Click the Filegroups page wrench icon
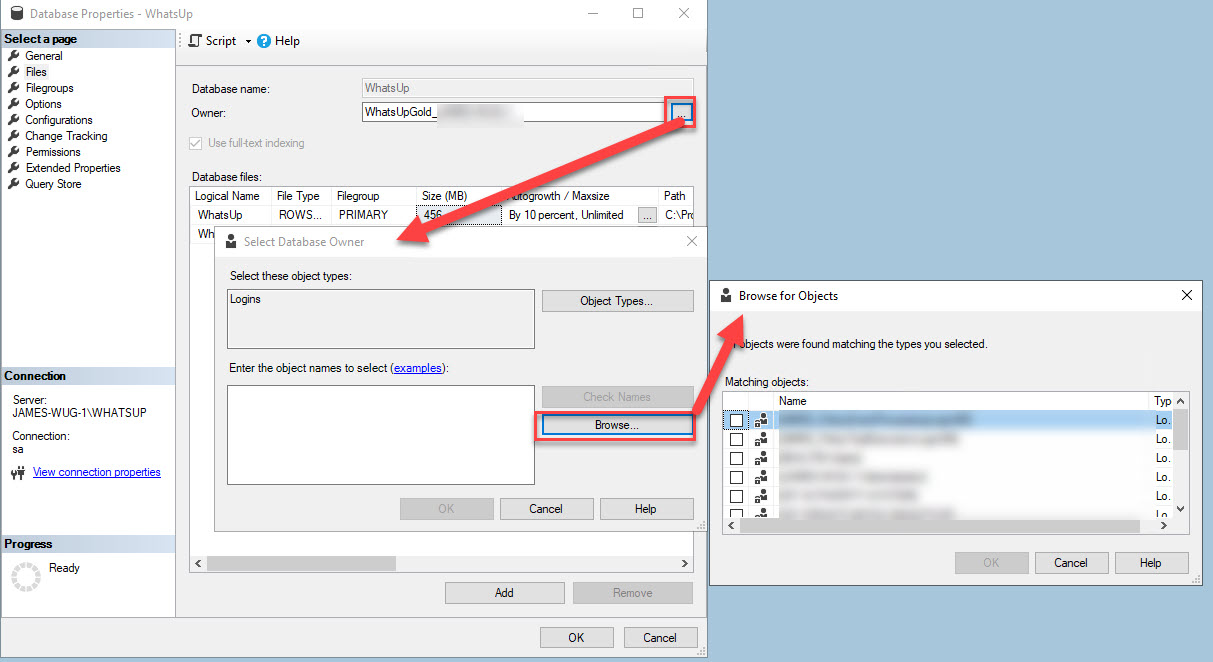Screen dimensions: 1213x662 coord(14,88)
